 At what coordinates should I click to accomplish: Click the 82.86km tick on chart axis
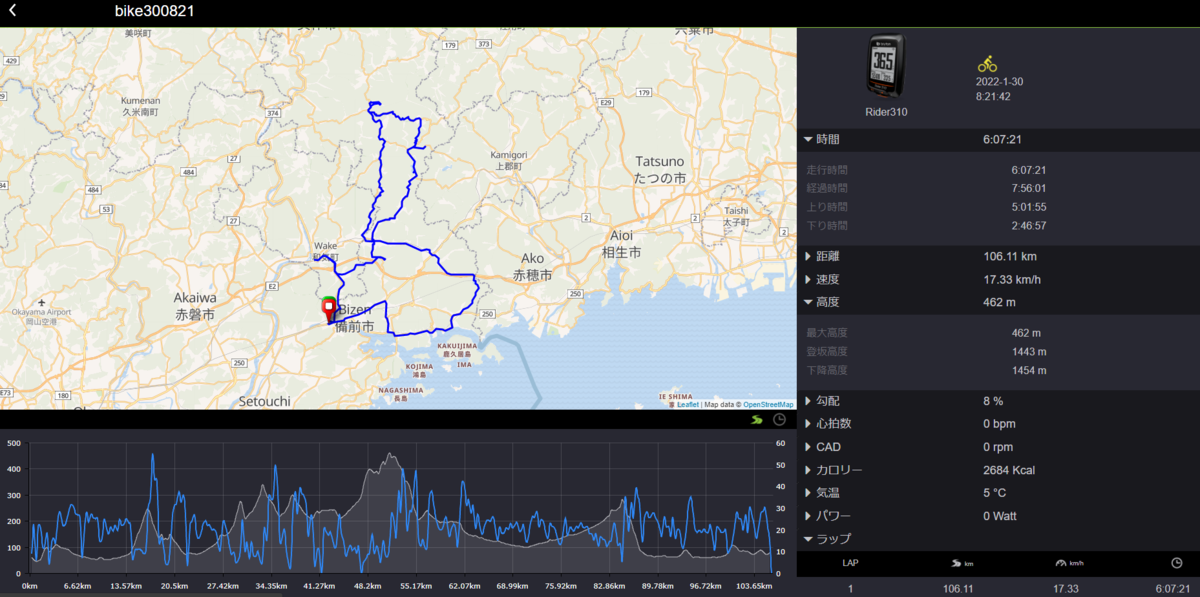coord(609,586)
